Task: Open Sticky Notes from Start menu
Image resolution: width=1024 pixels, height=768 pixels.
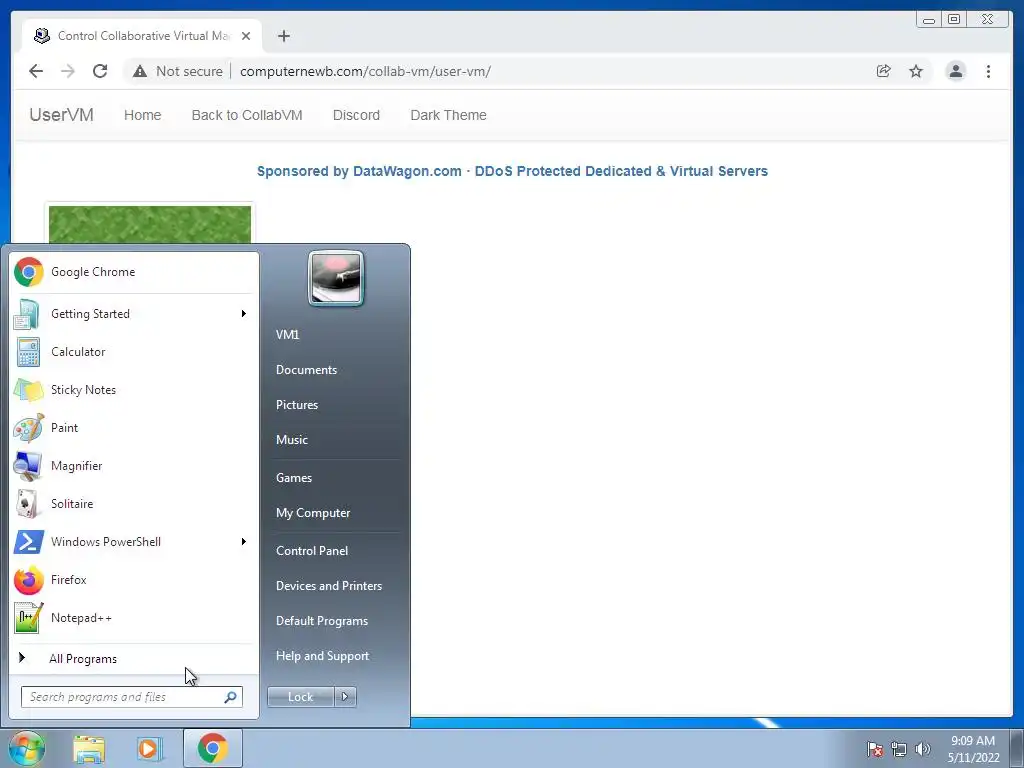Action: 133,390
